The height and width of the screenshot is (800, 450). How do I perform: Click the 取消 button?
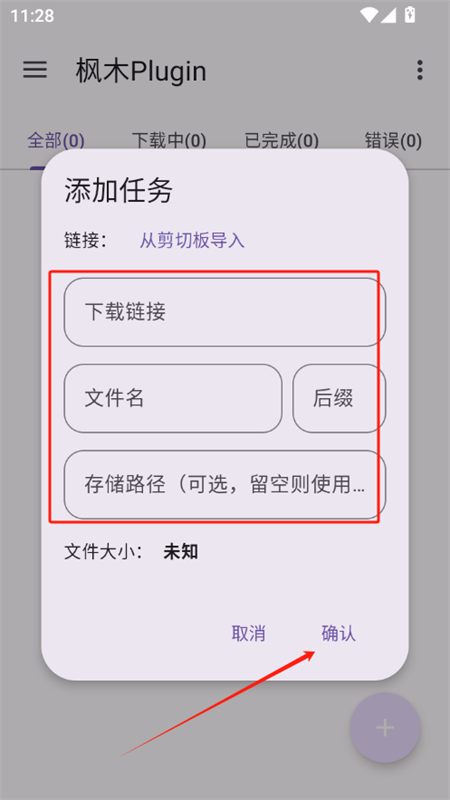point(248,633)
